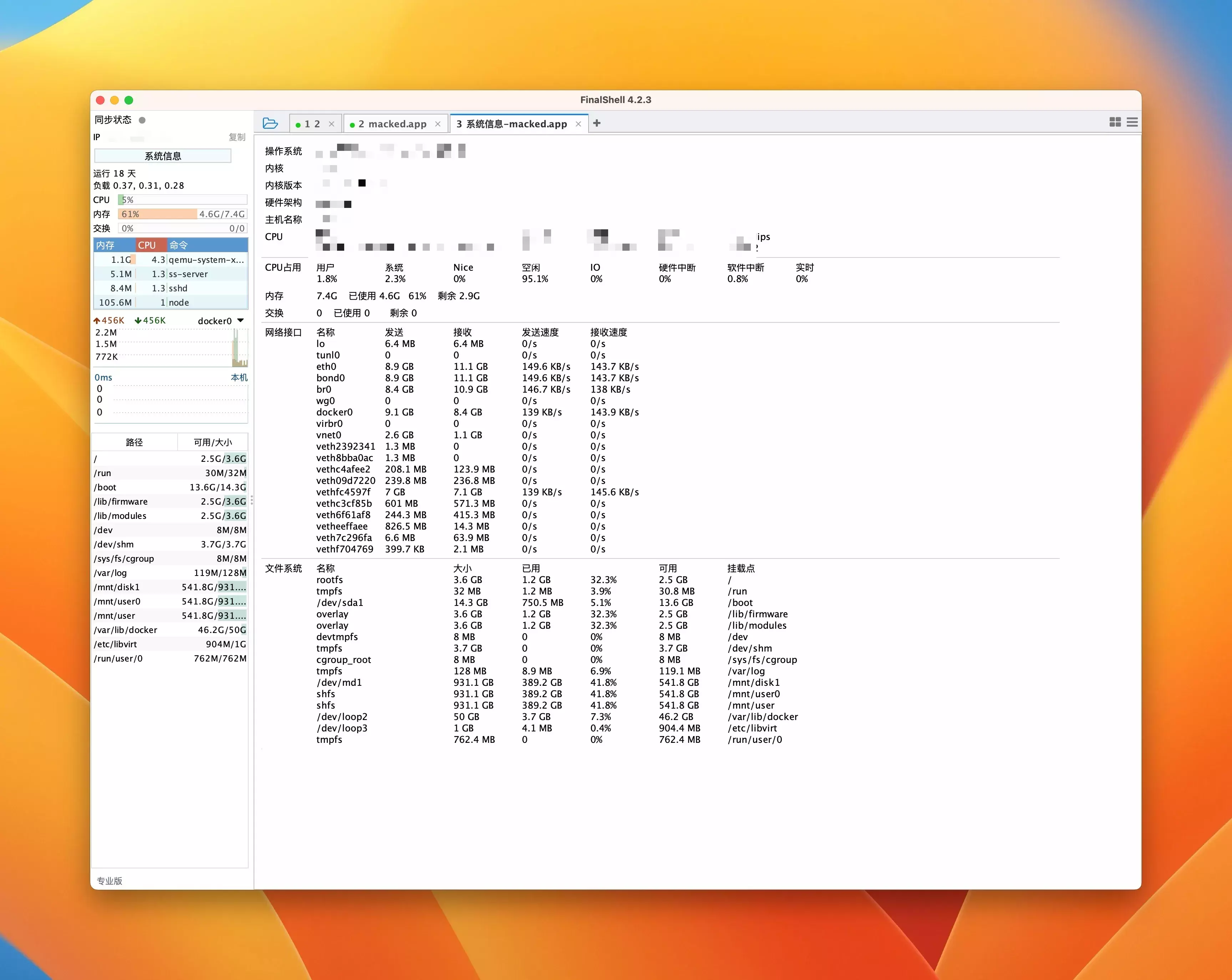The height and width of the screenshot is (980, 1232).
Task: Click the 同步状态 gray status indicator
Action: pos(142,120)
